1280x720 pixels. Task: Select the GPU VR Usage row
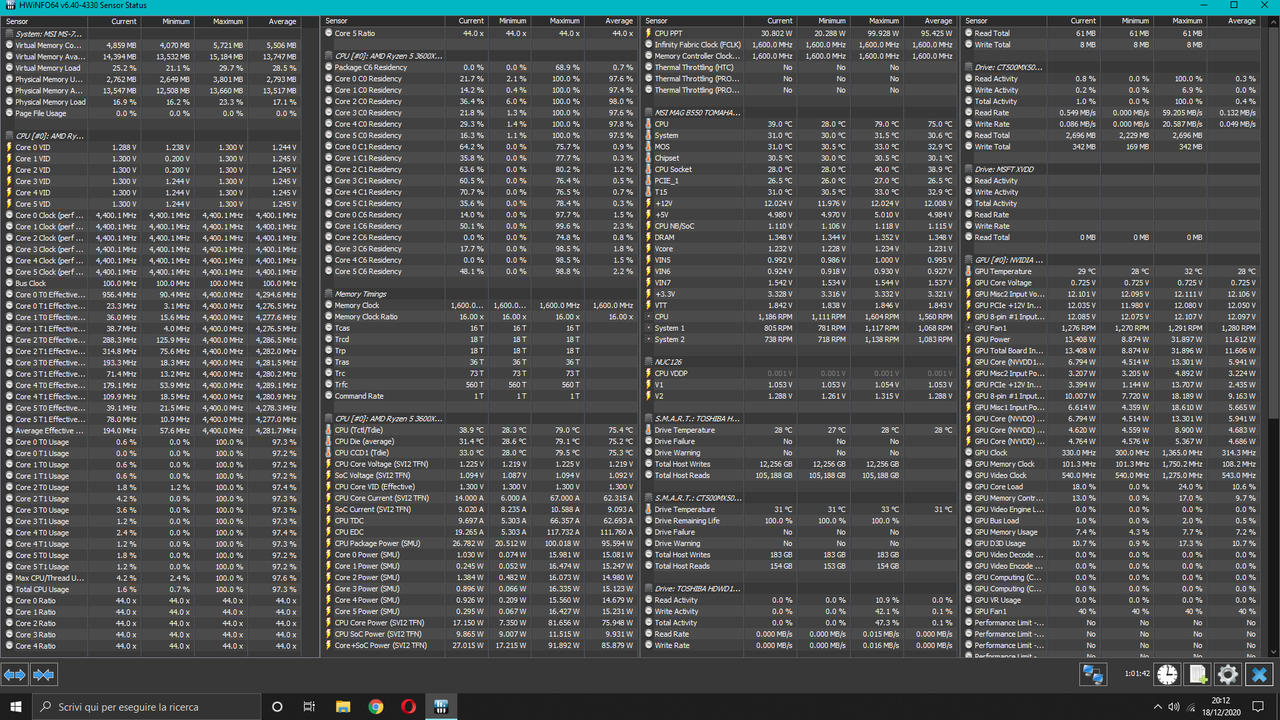pos(1112,600)
